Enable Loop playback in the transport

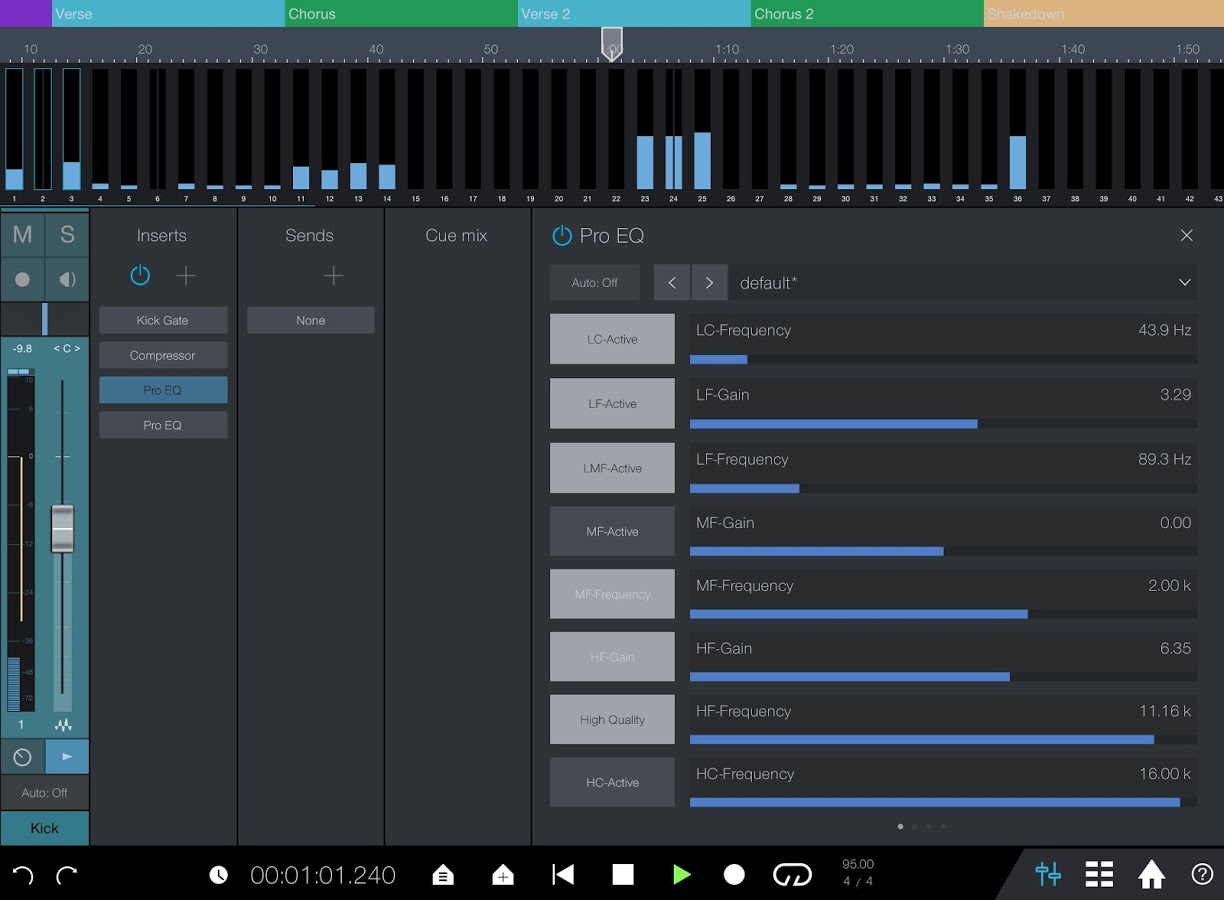(x=793, y=874)
